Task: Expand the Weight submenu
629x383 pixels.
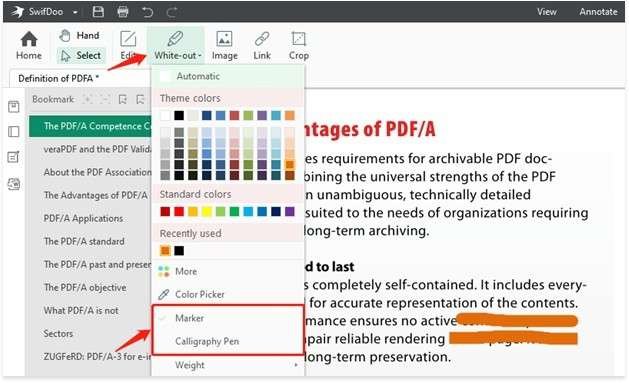Action: tap(227, 365)
